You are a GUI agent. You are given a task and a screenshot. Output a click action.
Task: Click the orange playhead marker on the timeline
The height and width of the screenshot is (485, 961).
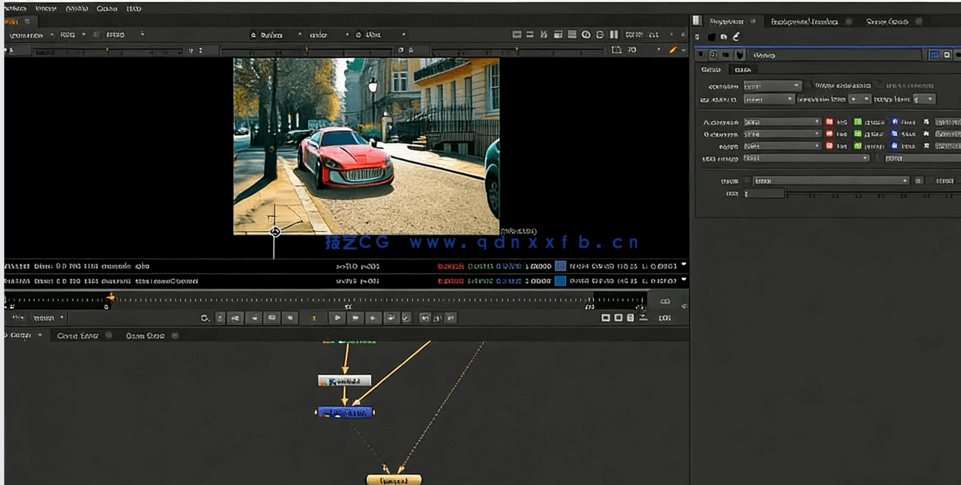(110, 298)
